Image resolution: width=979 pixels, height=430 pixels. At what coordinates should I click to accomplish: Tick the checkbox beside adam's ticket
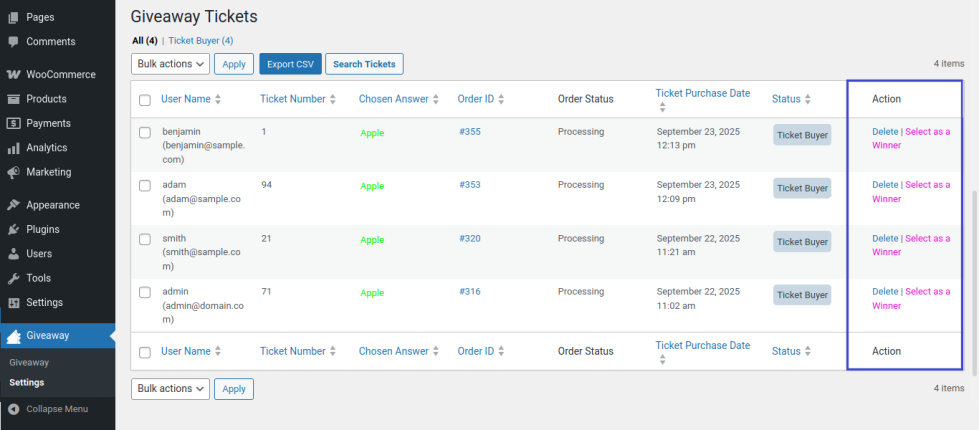tap(145, 185)
